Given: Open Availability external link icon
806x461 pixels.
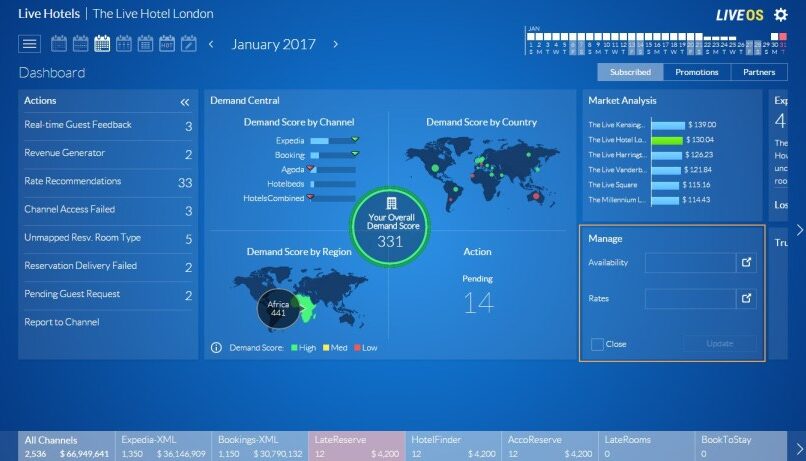Looking at the screenshot, I should [x=746, y=263].
